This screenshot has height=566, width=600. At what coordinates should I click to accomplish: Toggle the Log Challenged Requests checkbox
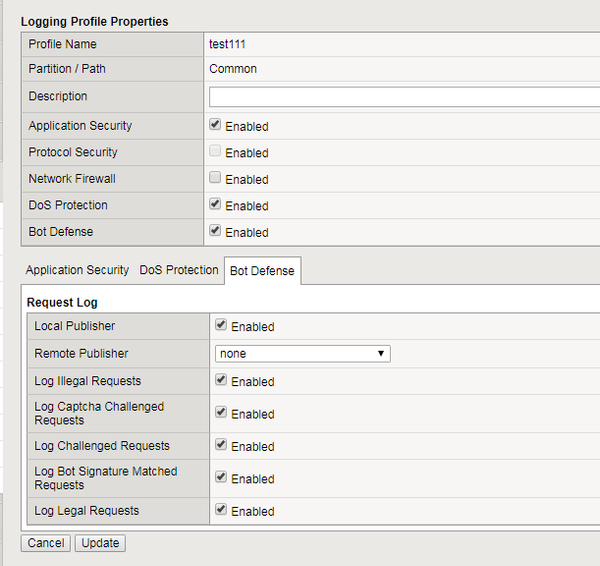point(221,446)
